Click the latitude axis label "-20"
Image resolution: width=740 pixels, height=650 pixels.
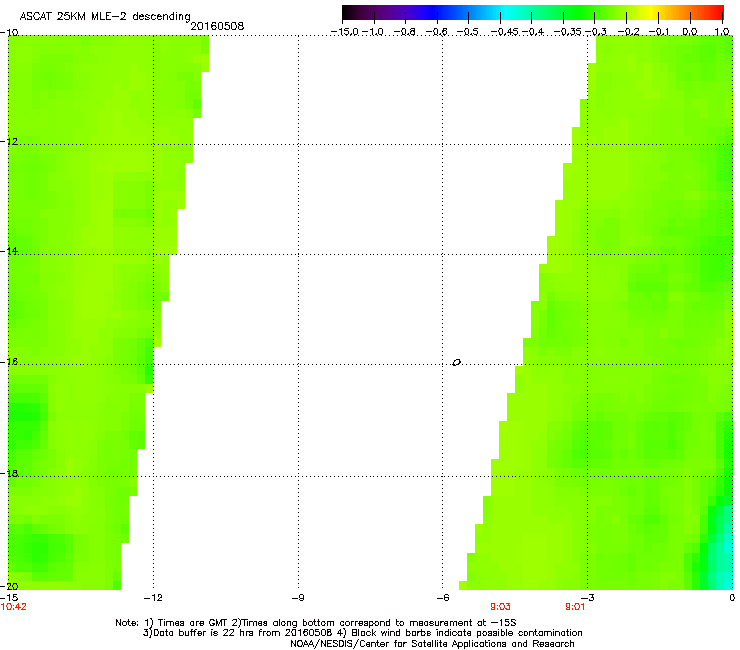click(x=9, y=587)
